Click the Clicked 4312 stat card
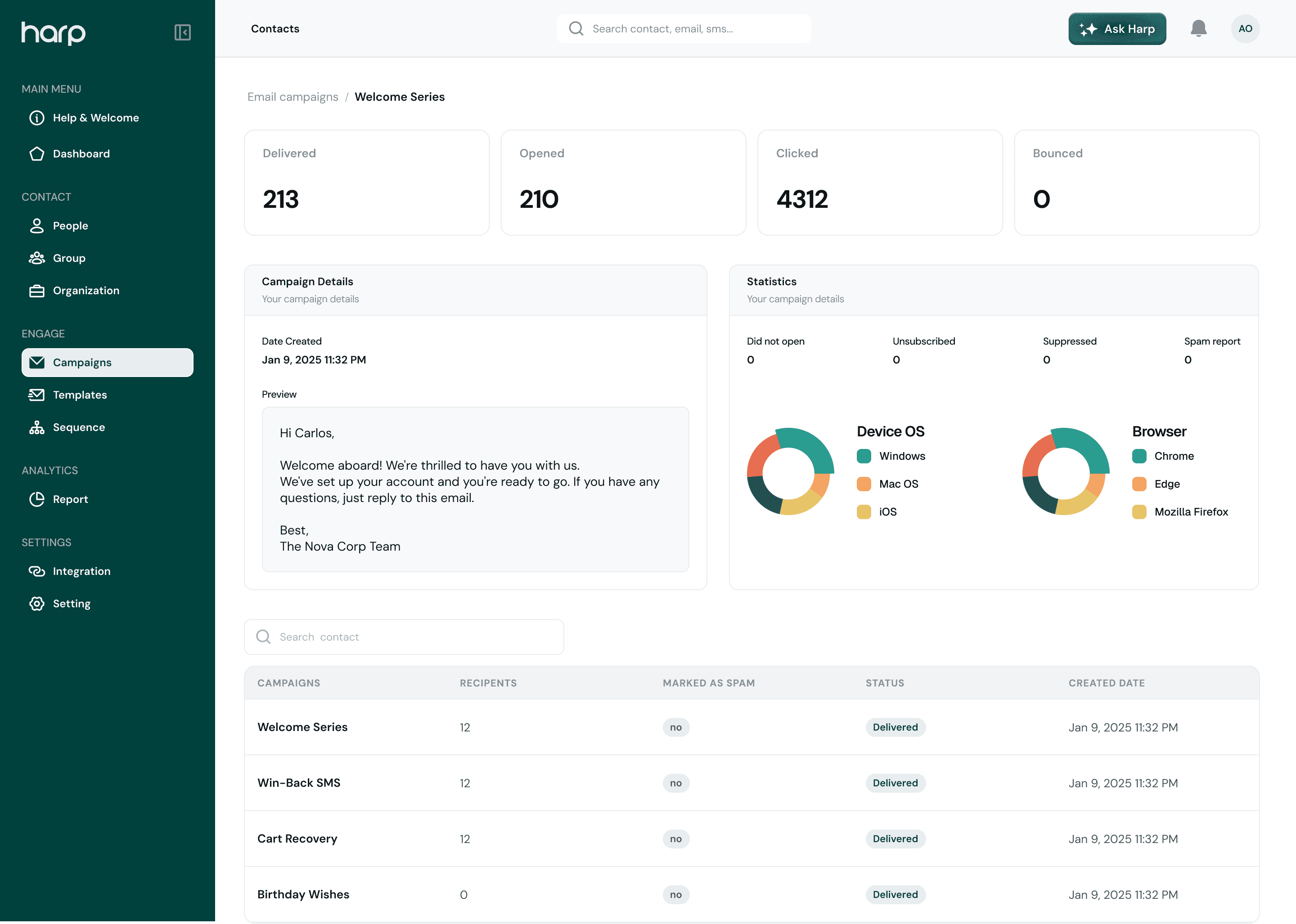This screenshot has width=1296, height=924. pos(880,183)
